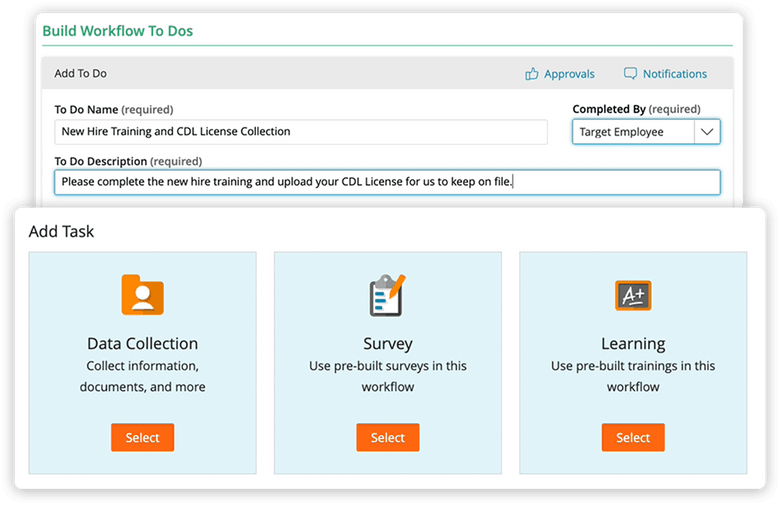The image size is (780, 505).
Task: Select the Learning task
Action: coord(633,437)
